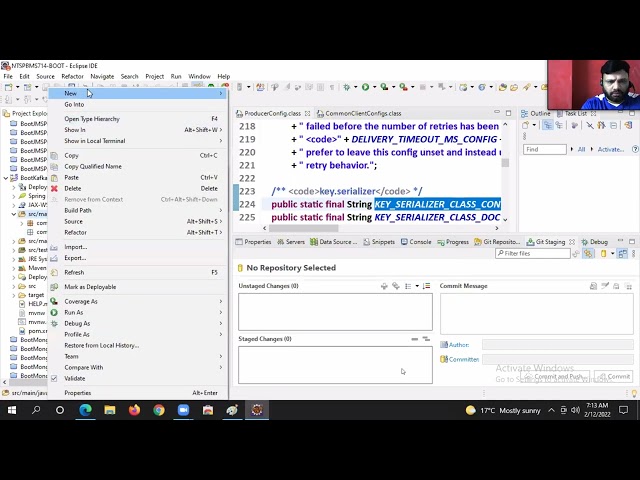The width and height of the screenshot is (640, 480).
Task: Click the Open Type toolbar icon
Action: click(x=502, y=87)
